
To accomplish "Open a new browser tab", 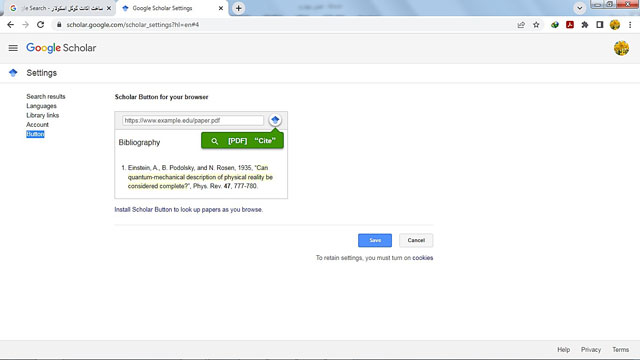I will pyautogui.click(x=239, y=8).
